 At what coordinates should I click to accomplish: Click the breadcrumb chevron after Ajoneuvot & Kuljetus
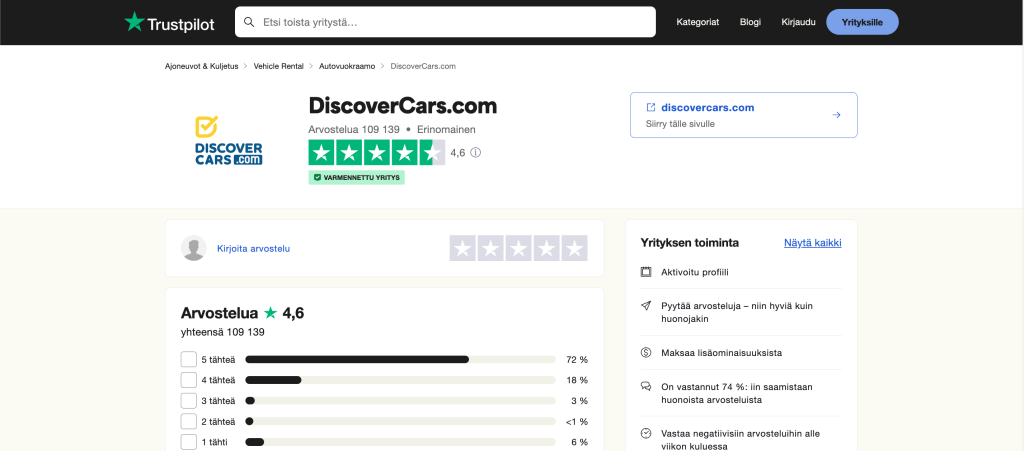246,66
